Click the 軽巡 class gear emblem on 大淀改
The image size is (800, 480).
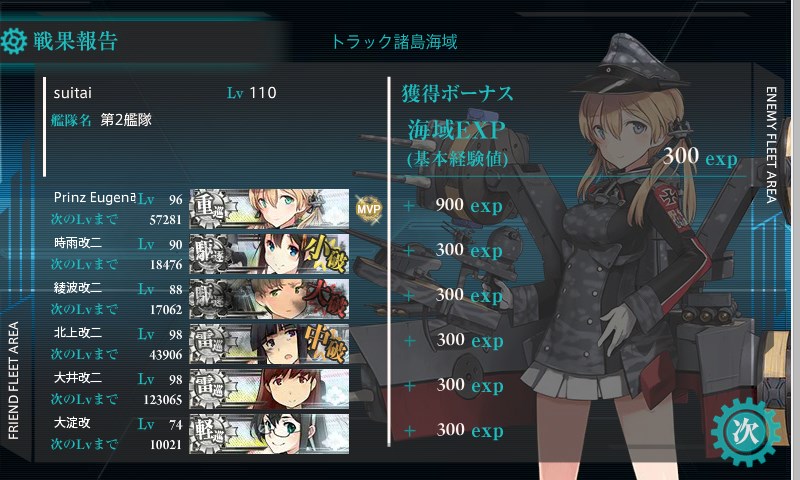coord(210,434)
